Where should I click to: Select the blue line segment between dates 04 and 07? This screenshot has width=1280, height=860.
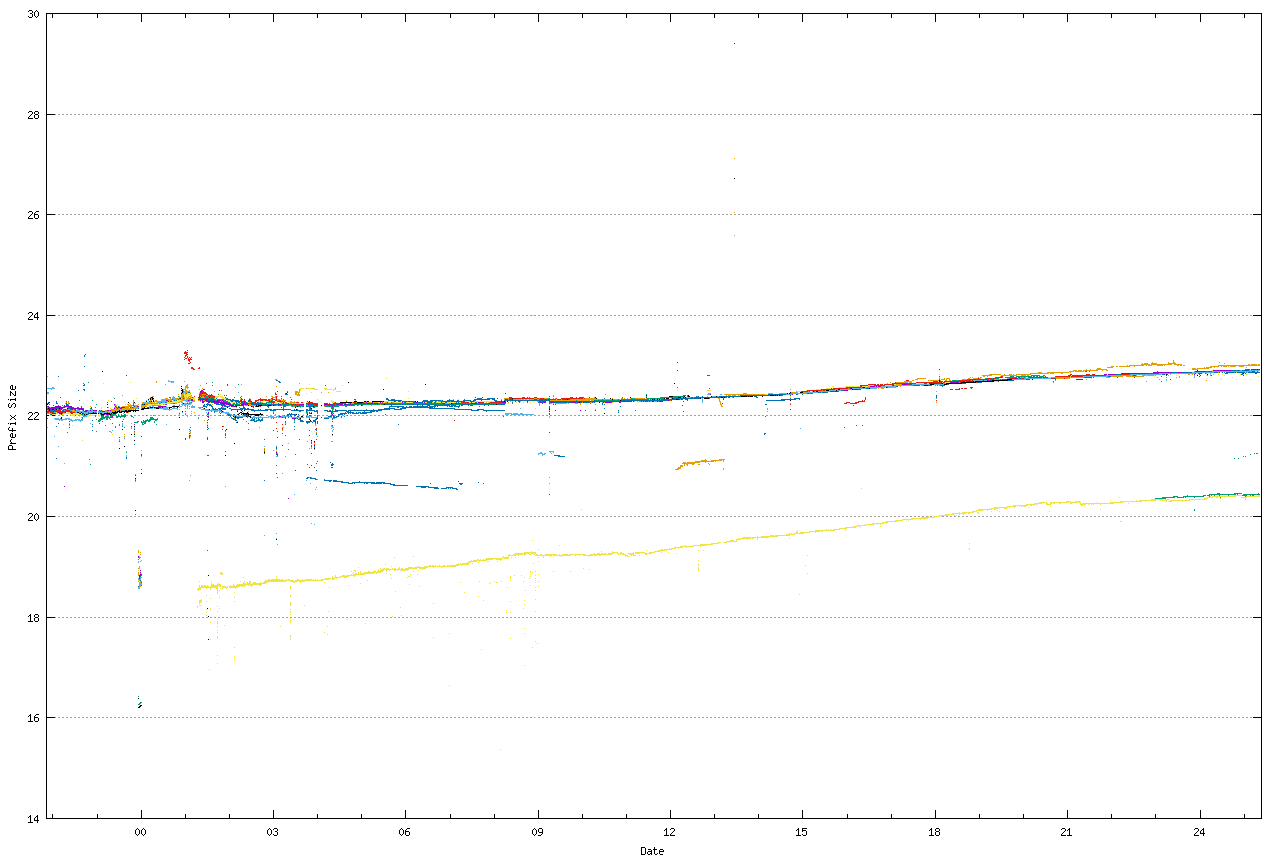click(380, 483)
